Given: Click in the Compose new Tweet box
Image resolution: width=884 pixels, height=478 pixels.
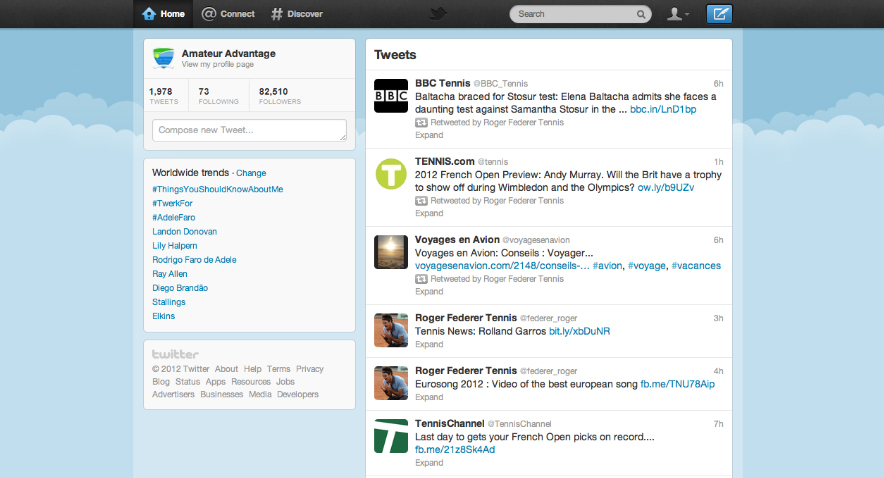Looking at the screenshot, I should coord(249,130).
